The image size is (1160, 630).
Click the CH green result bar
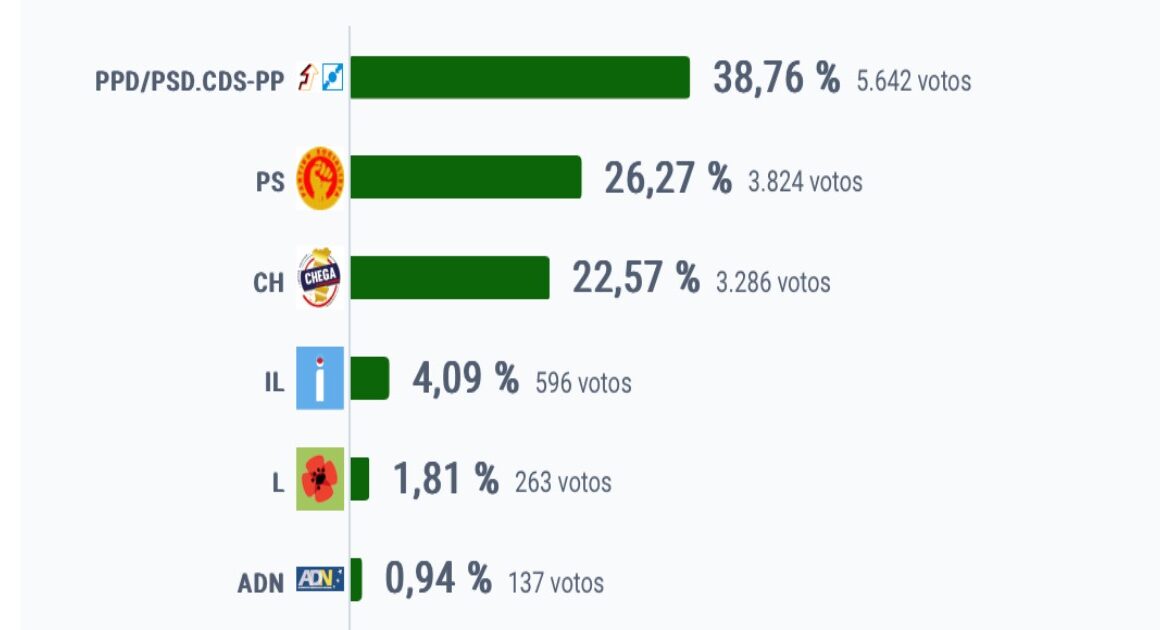[450, 277]
